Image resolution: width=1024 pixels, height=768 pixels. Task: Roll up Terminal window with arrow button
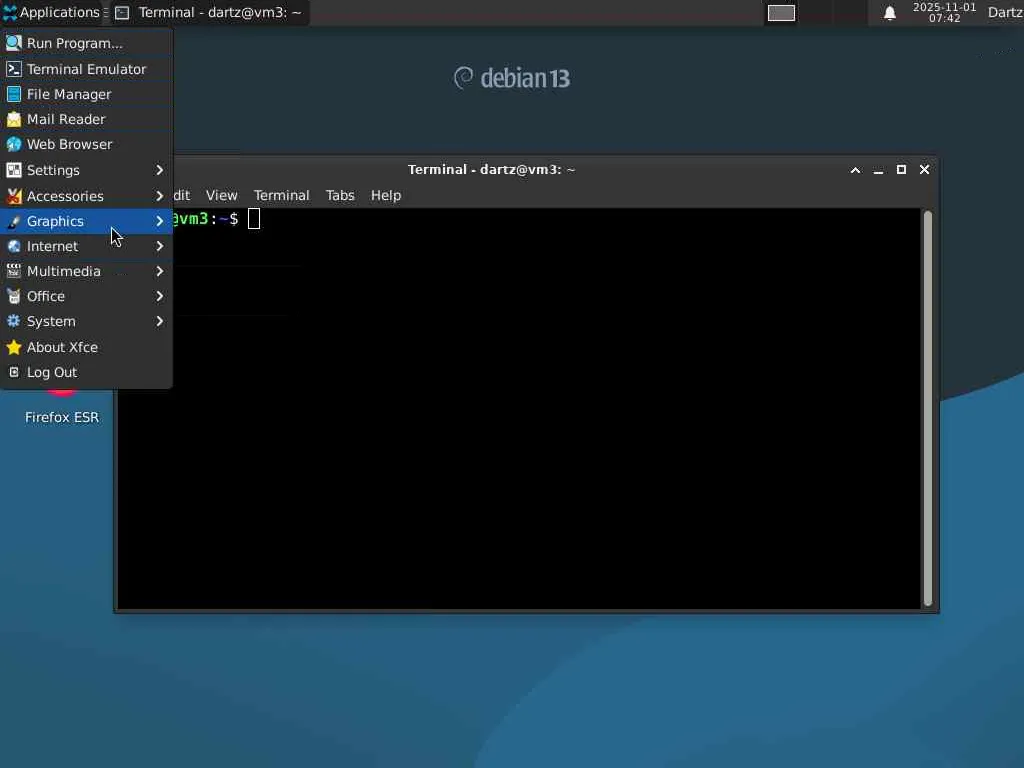[855, 170]
